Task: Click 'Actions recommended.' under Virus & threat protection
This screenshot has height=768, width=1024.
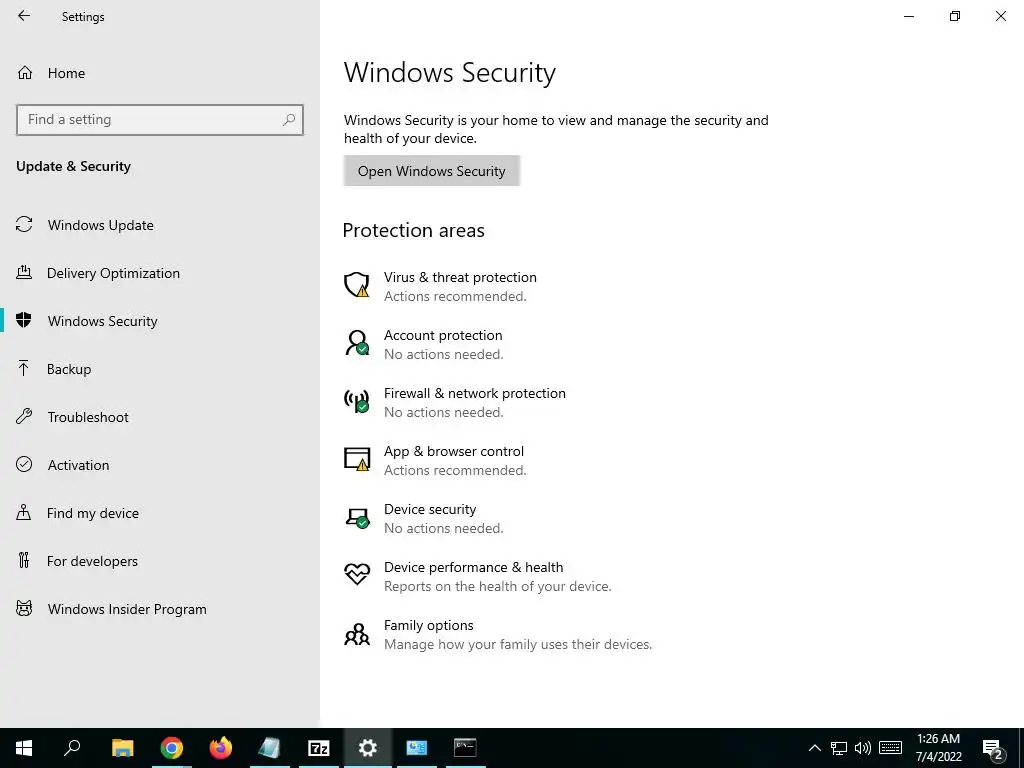Action: click(455, 296)
